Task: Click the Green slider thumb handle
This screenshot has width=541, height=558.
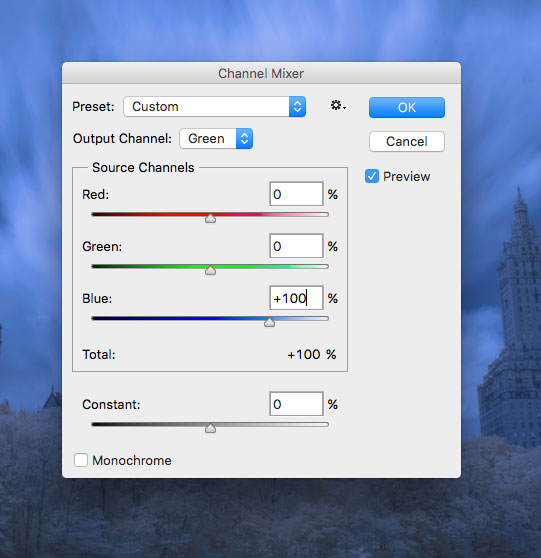Action: pos(210,270)
